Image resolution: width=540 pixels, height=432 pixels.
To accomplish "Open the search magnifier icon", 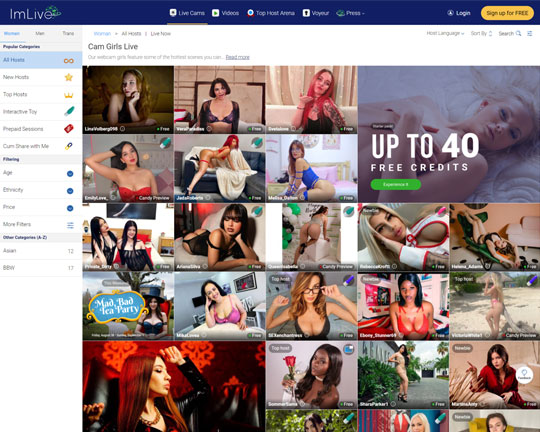I will coord(518,33).
